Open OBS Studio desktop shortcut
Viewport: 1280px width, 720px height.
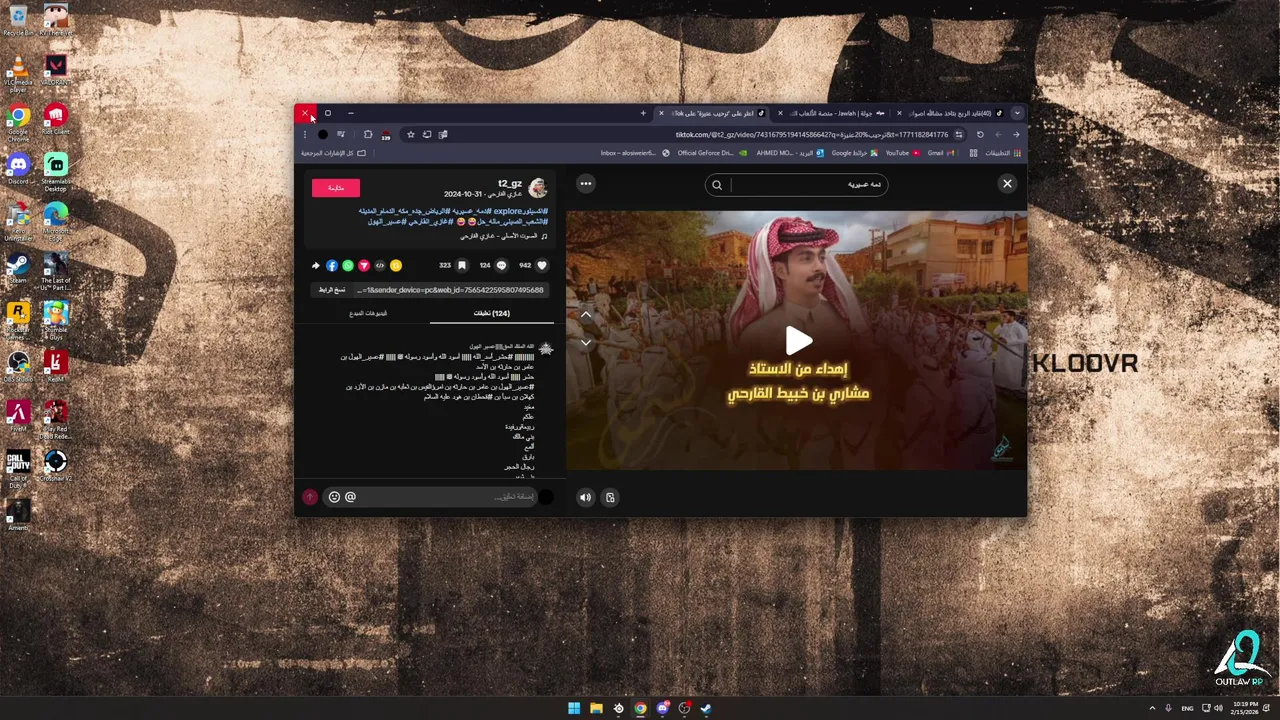[18, 366]
